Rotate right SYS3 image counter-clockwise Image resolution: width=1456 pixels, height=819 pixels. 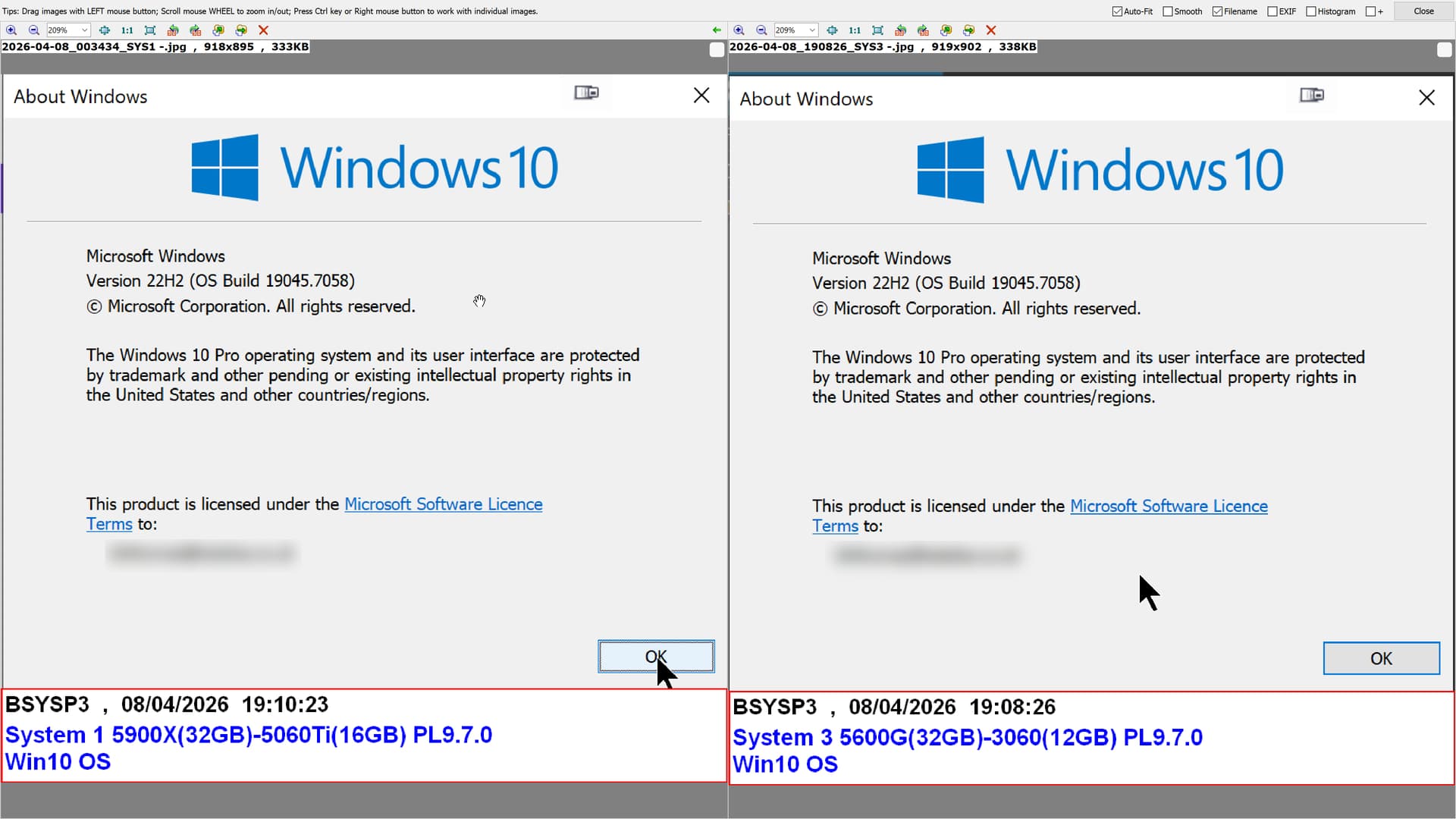[901, 30]
